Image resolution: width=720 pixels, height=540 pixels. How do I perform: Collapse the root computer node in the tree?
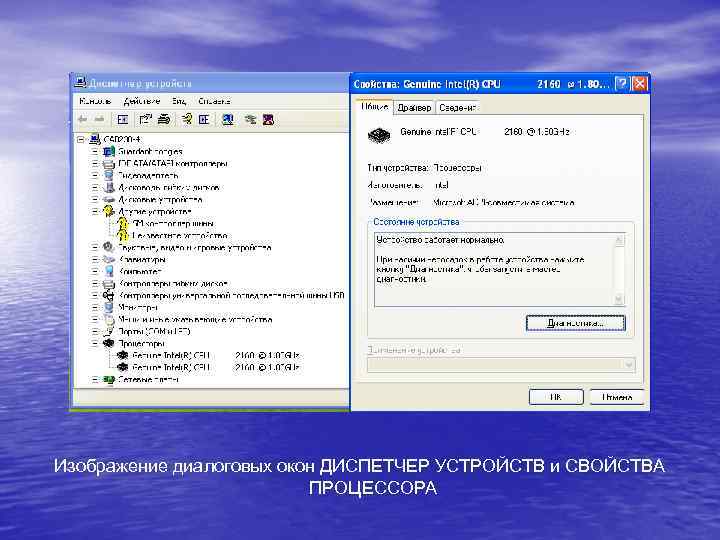[x=81, y=139]
